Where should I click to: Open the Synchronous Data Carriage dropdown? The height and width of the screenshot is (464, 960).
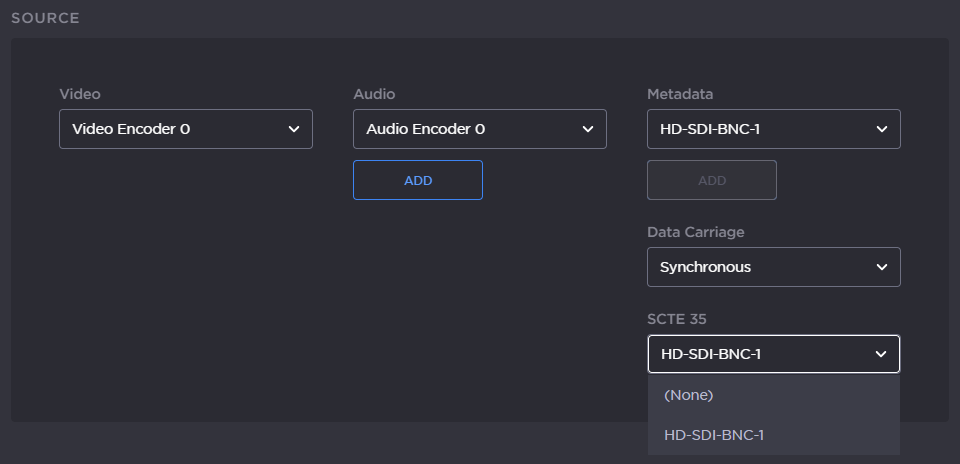(758, 267)
